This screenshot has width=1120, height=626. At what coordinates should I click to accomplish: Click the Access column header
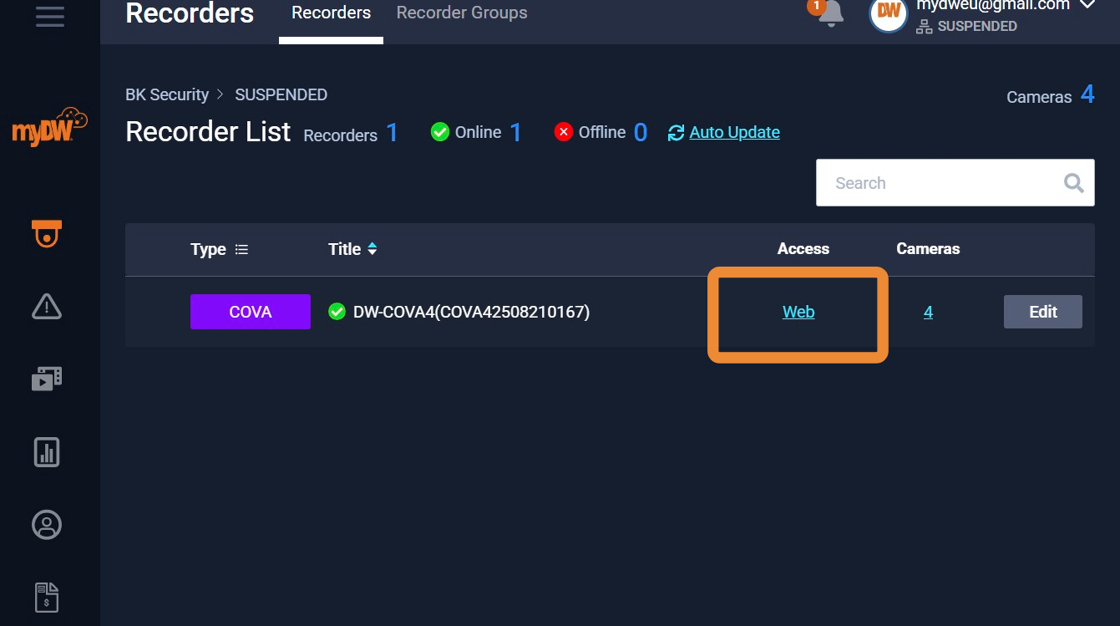coord(803,249)
